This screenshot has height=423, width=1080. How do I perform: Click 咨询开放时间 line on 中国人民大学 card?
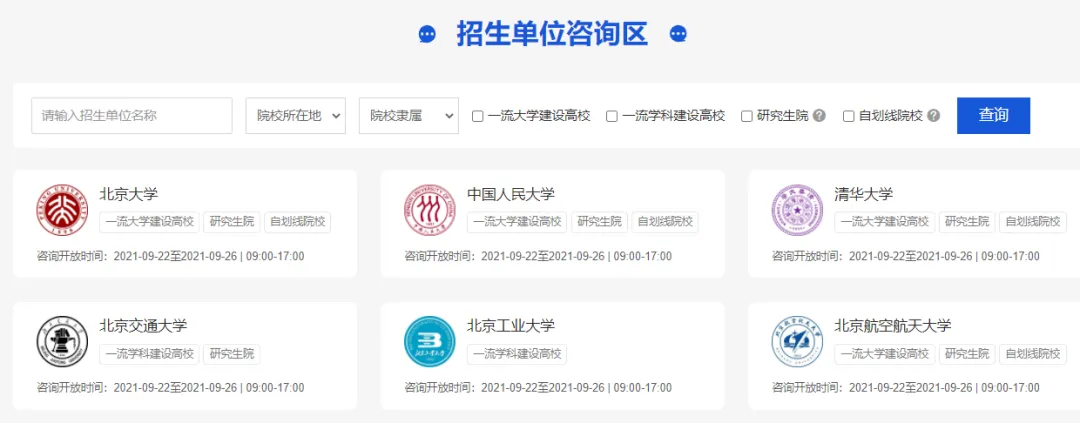(538, 256)
